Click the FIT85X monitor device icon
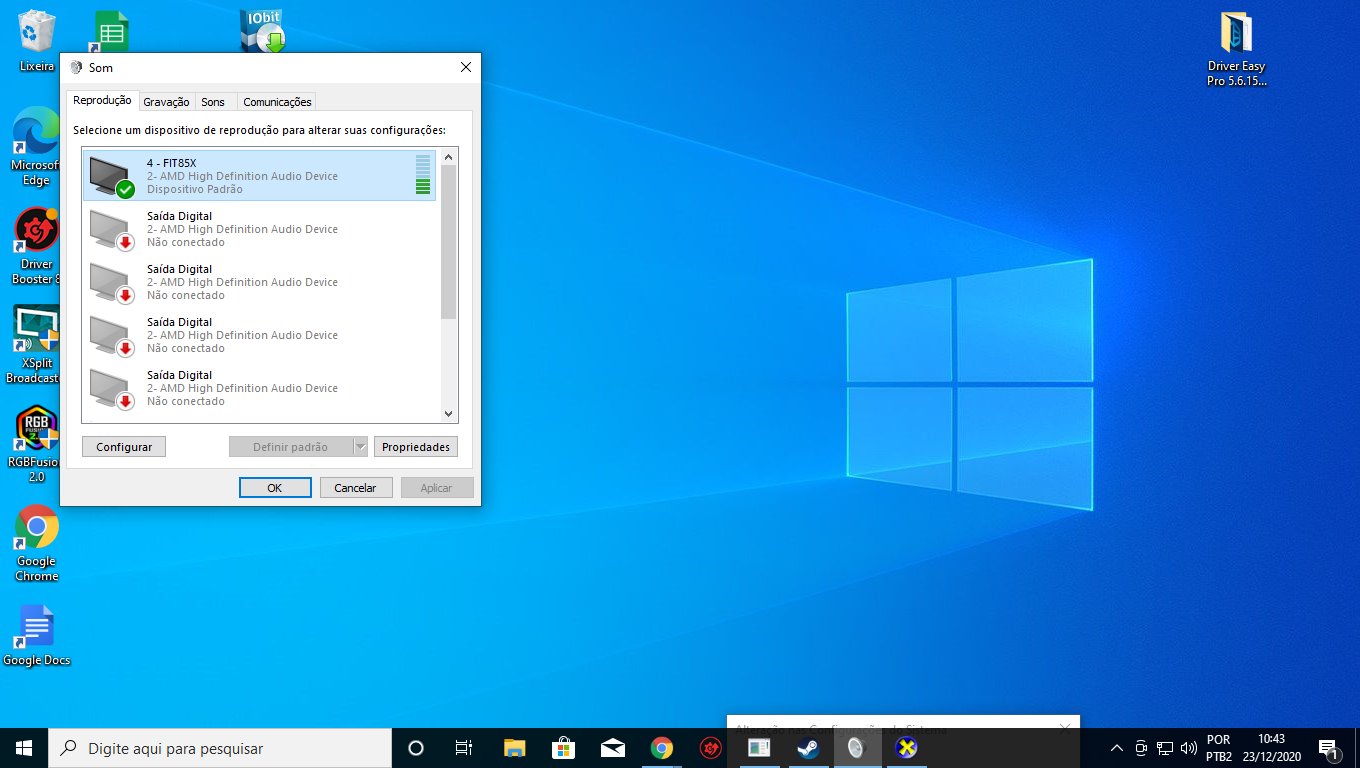The image size is (1360, 768). click(111, 177)
